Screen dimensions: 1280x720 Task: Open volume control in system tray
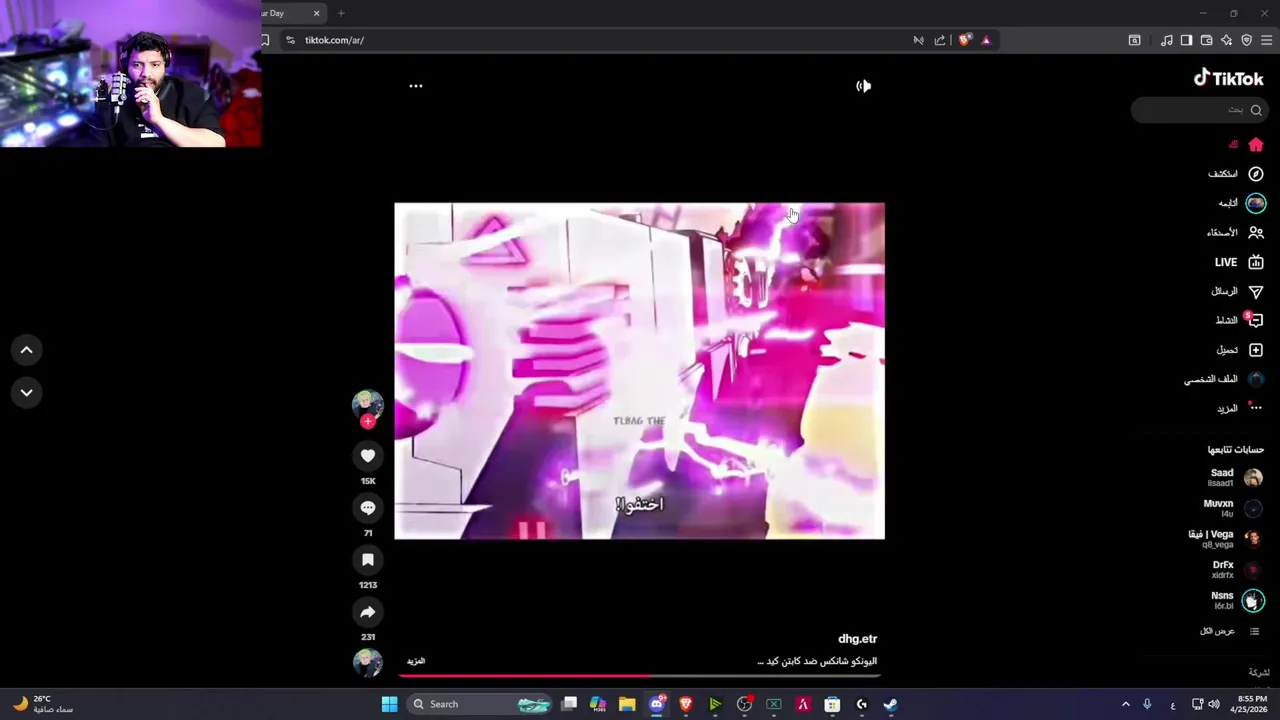1214,704
